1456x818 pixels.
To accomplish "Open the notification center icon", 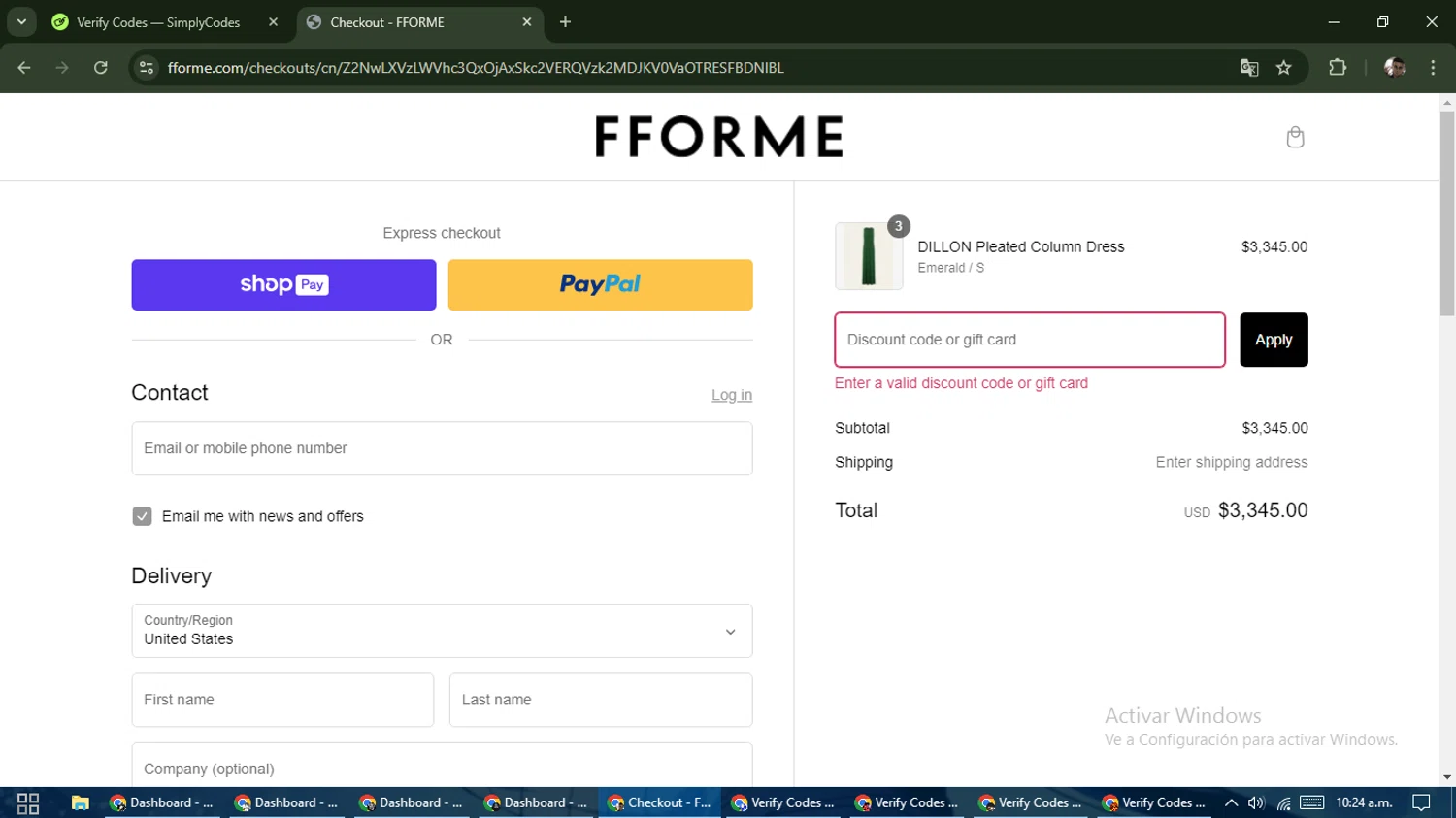I will tap(1422, 802).
